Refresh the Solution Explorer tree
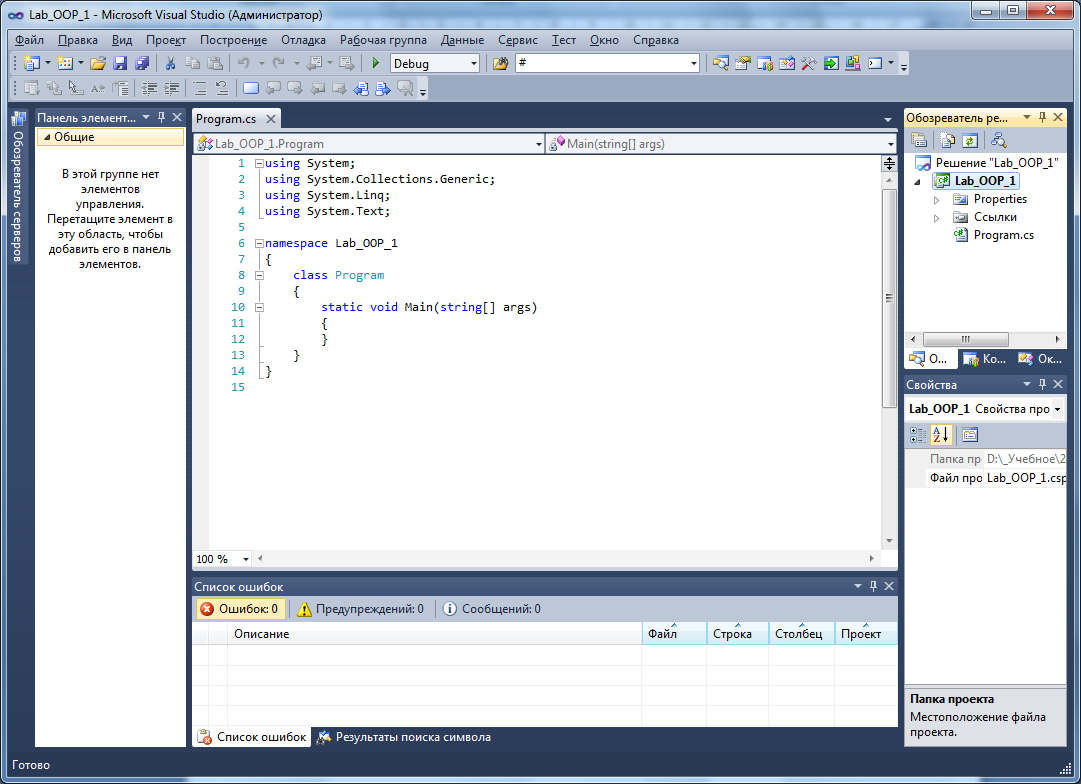 point(970,141)
